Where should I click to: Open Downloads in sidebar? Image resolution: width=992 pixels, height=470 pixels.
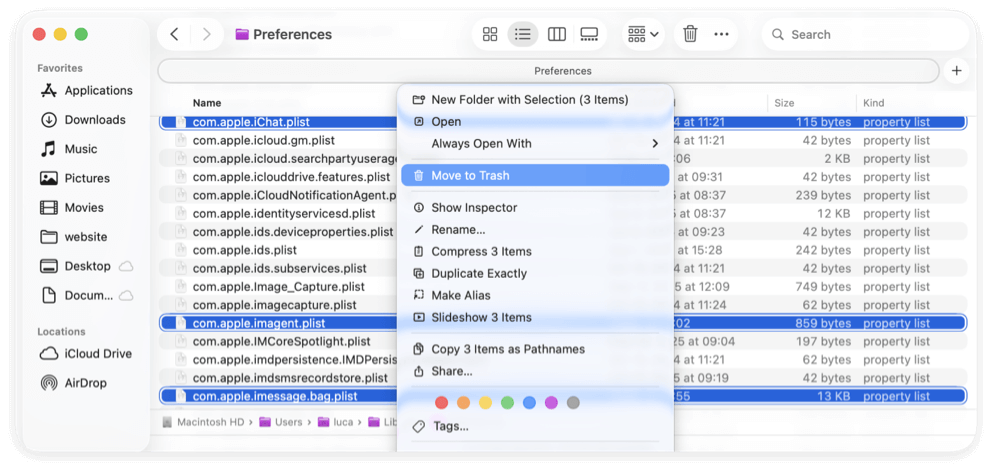click(x=82, y=120)
